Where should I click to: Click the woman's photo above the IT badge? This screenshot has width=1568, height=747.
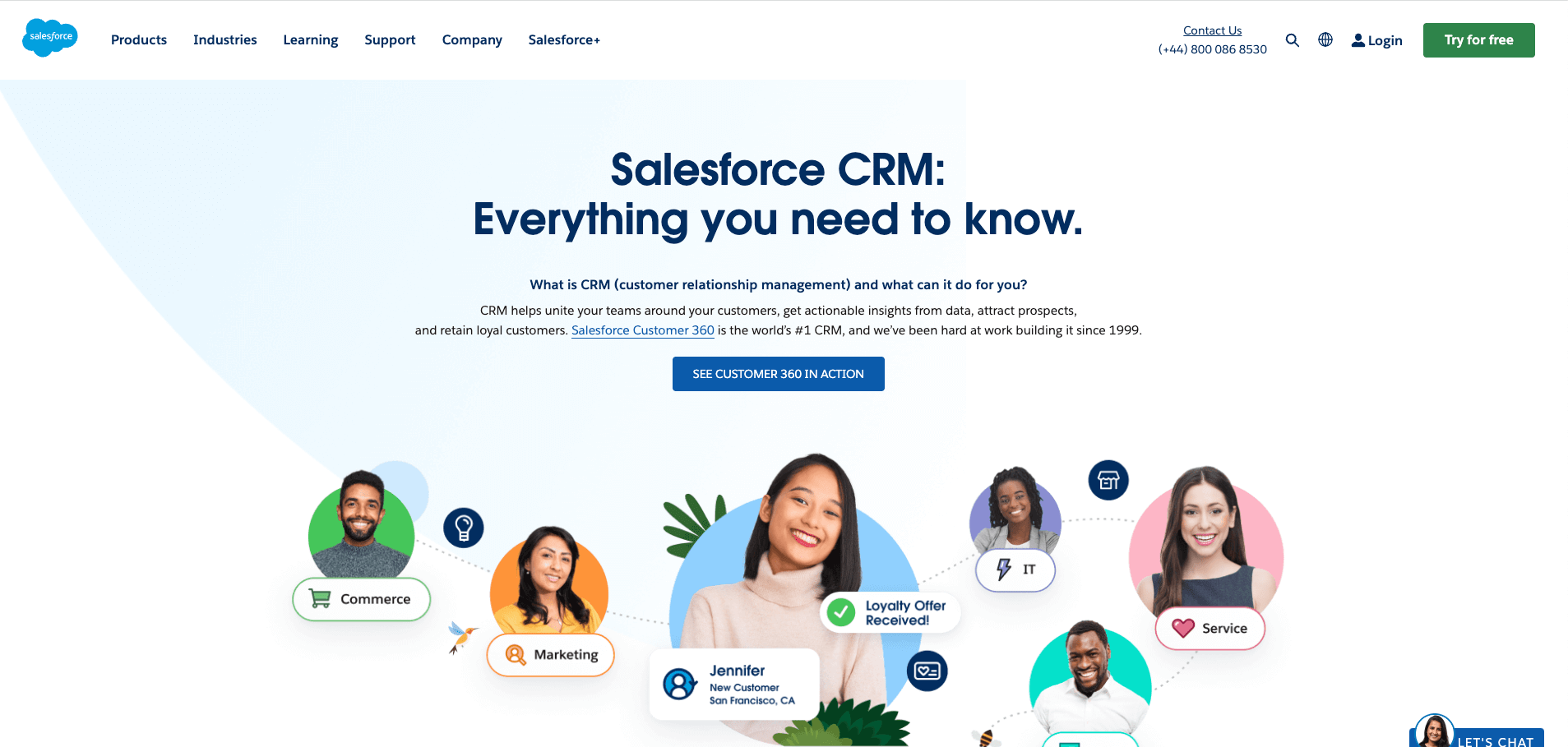coord(1015,510)
